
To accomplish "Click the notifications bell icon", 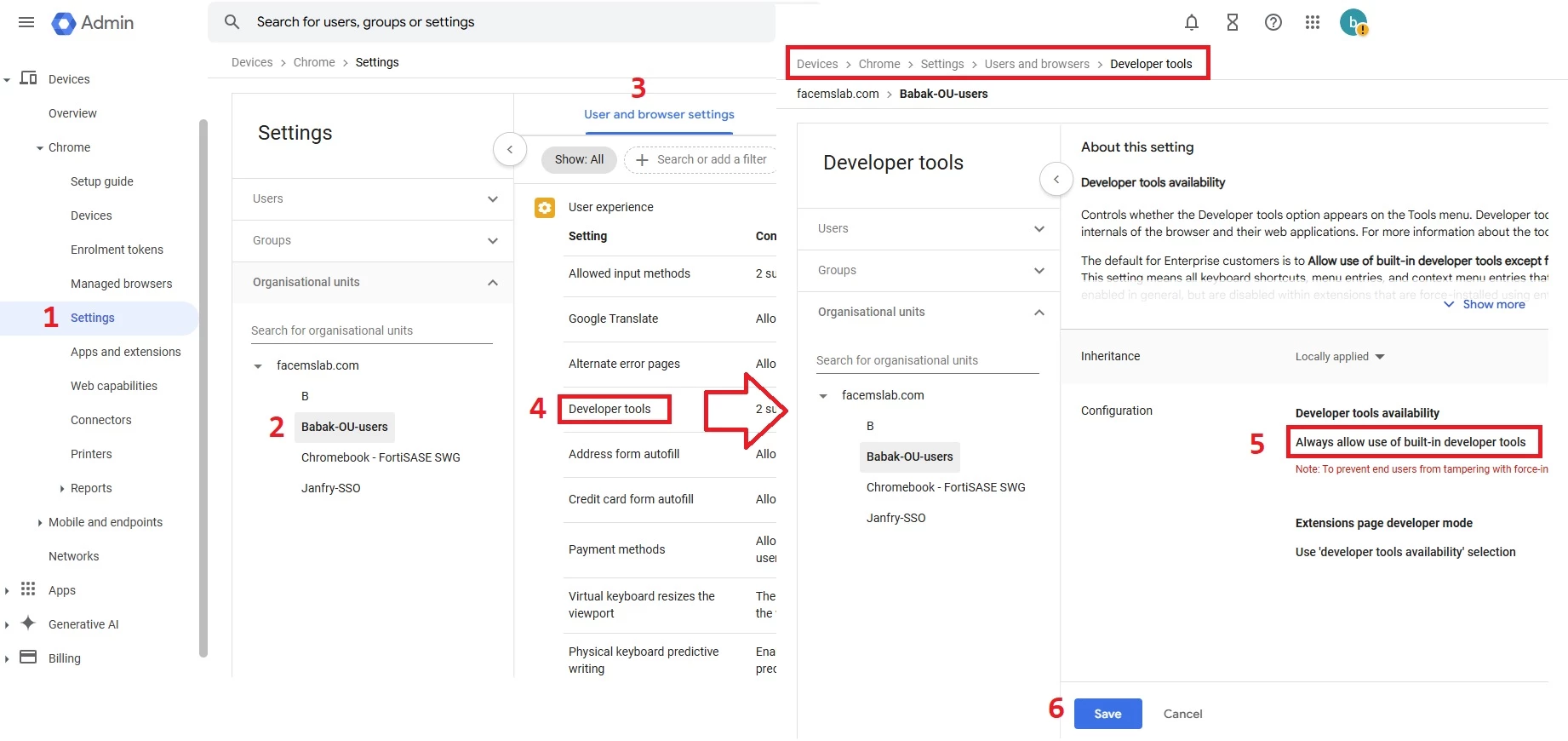I will click(x=1192, y=22).
